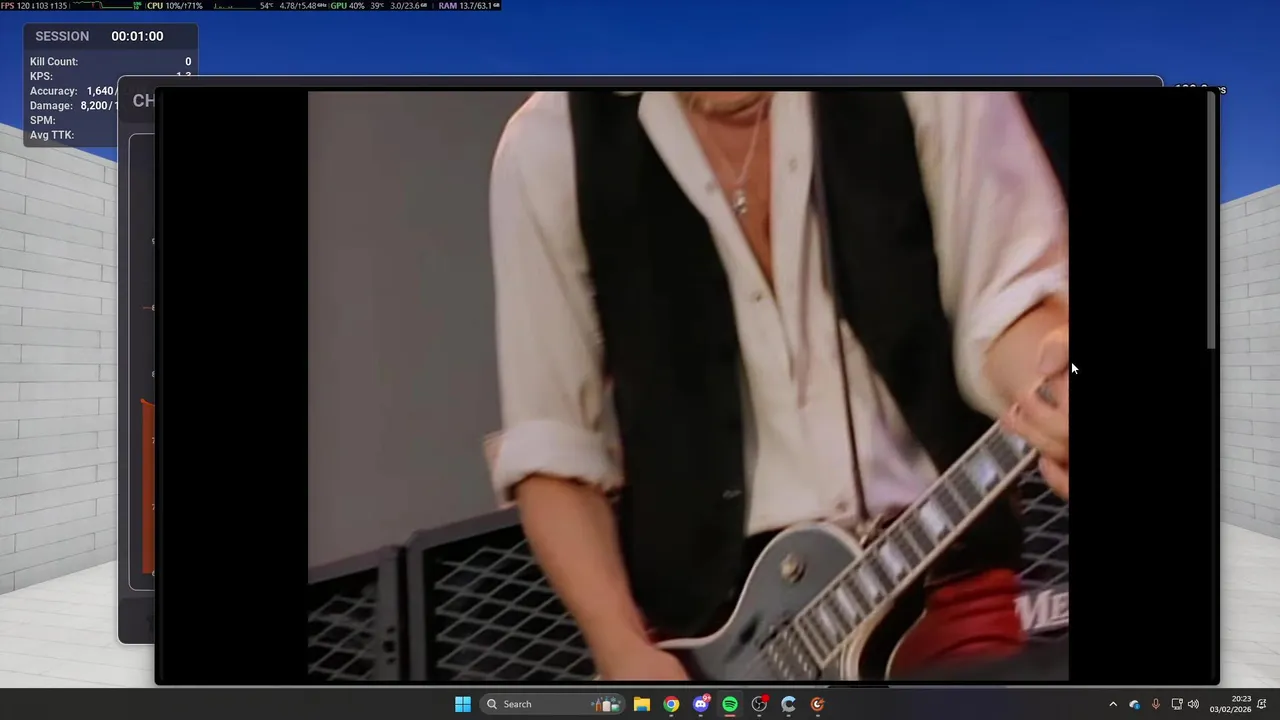Click the microphone tray icon
This screenshot has width=1280, height=720.
(x=1156, y=704)
